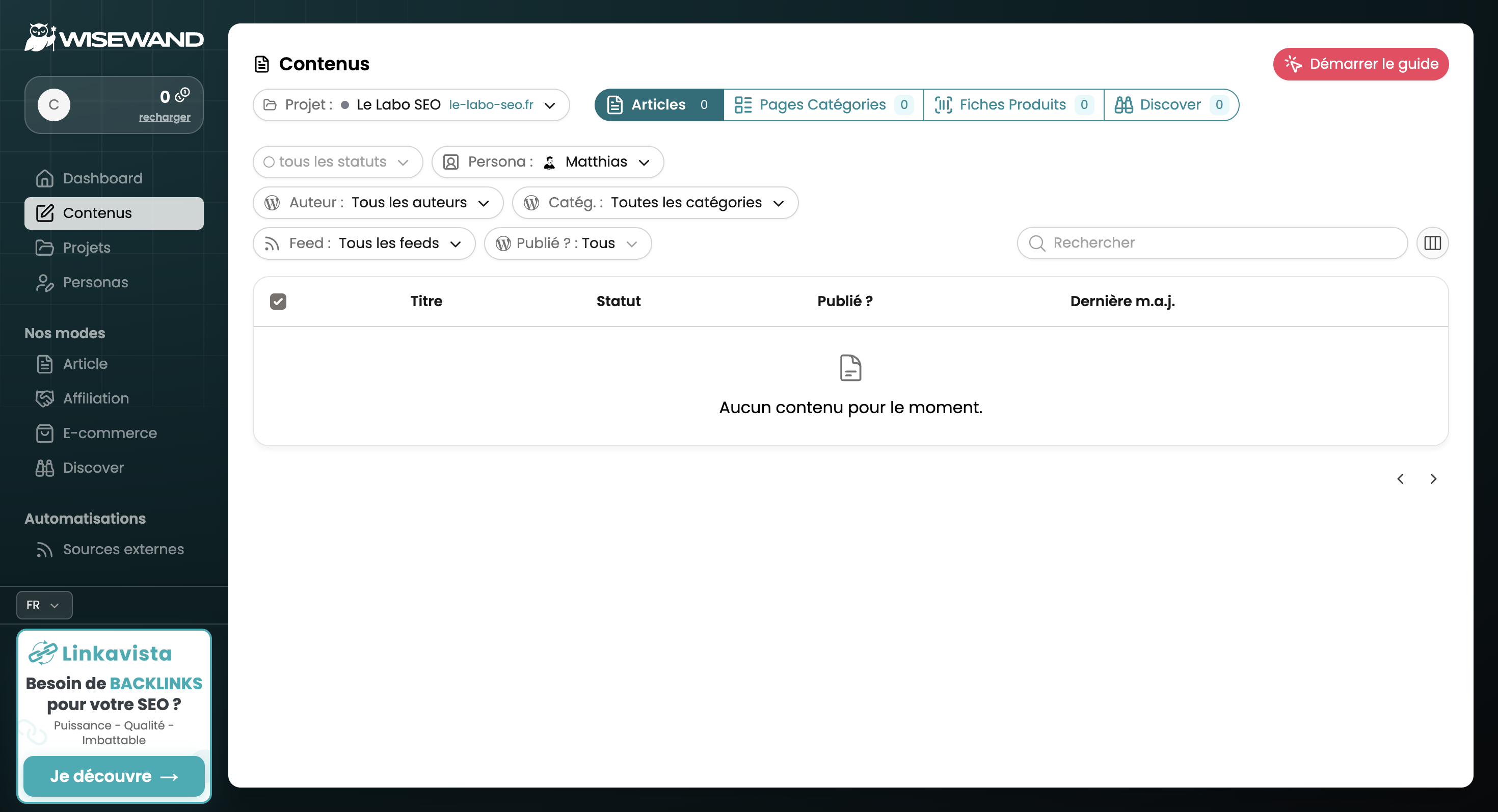Select the Affiliation mode
Image resolution: width=1498 pixels, height=812 pixels.
point(95,398)
